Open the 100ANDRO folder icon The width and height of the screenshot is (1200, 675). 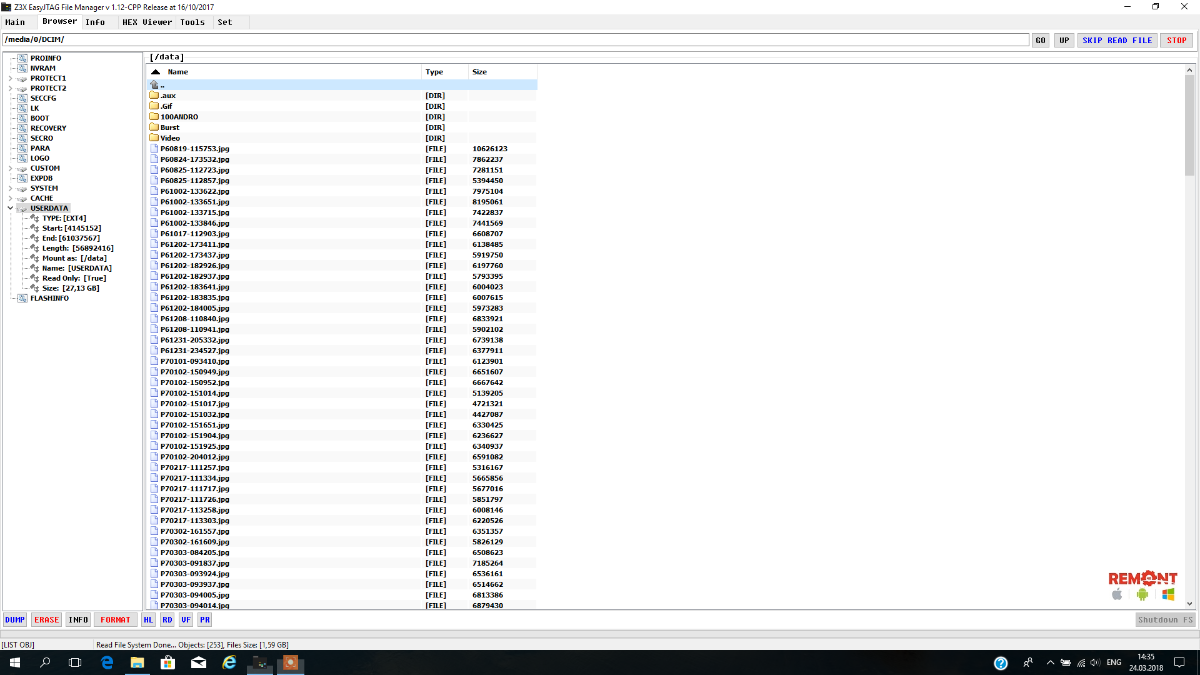(x=154, y=117)
